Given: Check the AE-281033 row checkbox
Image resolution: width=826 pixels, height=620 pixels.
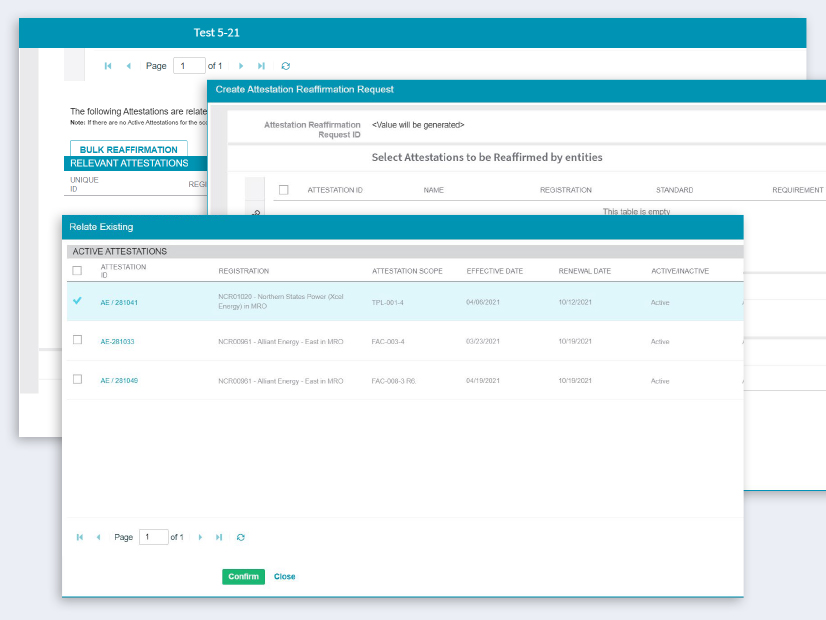Looking at the screenshot, I should [x=78, y=340].
